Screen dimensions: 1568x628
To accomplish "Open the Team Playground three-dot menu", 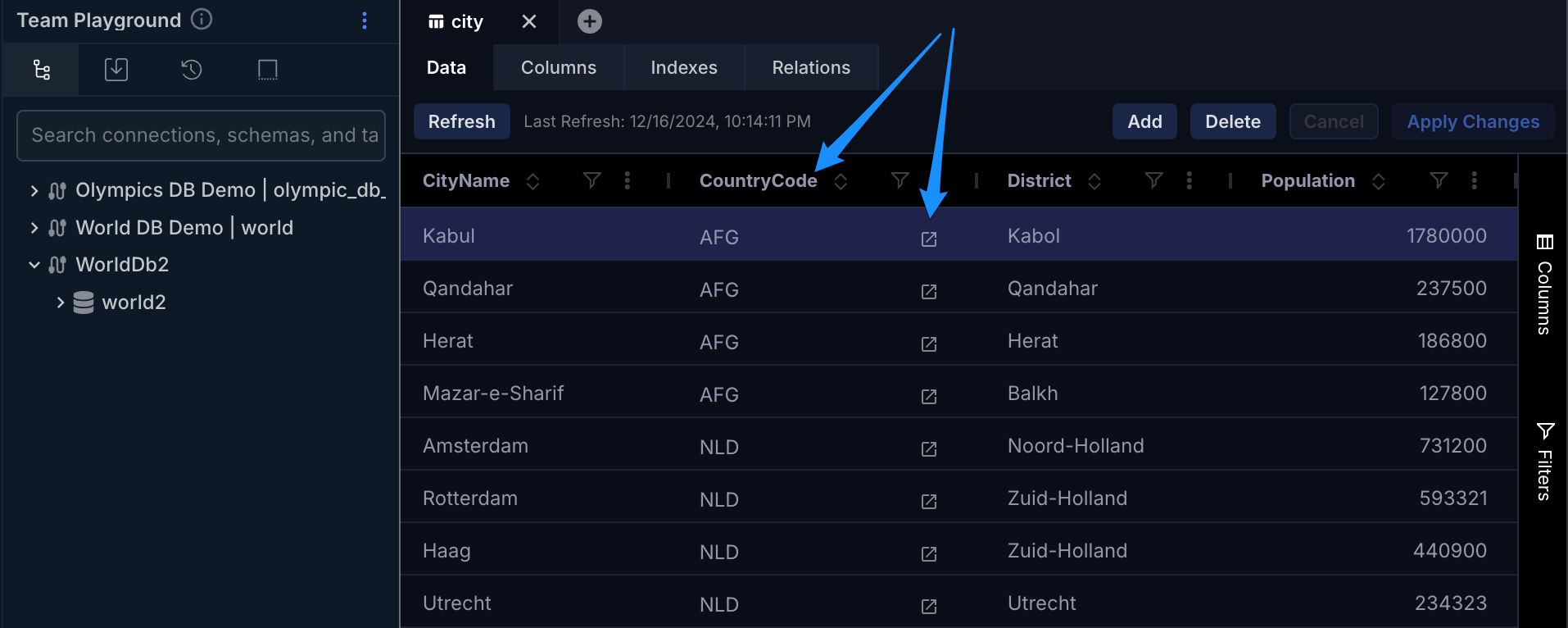I will [365, 21].
